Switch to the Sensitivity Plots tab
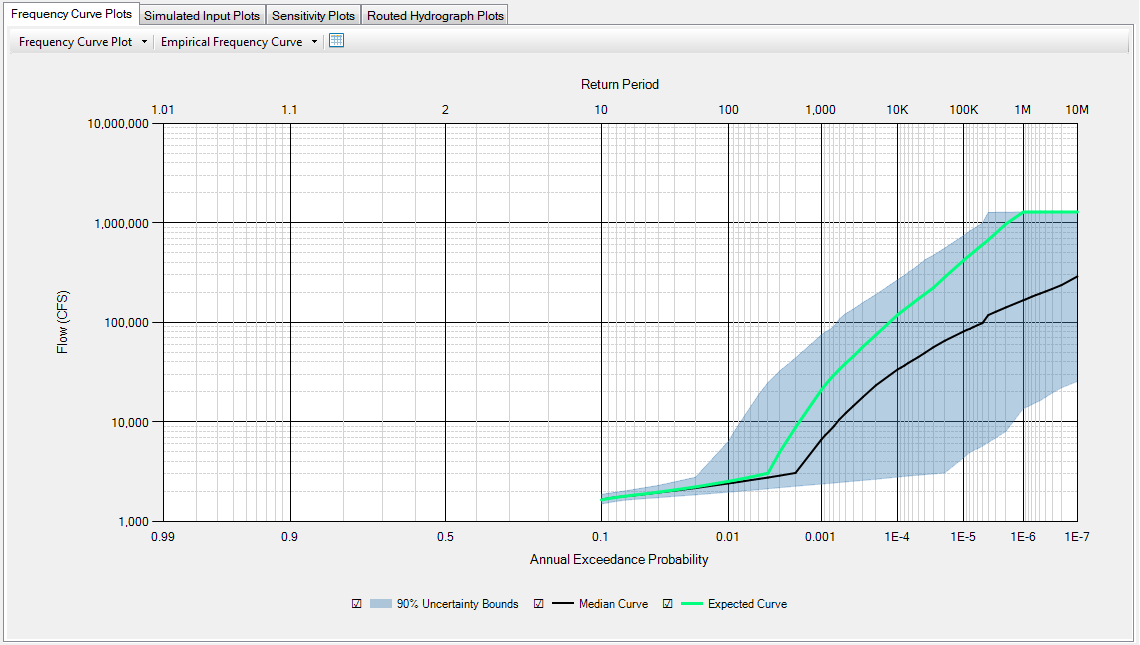 pos(313,15)
